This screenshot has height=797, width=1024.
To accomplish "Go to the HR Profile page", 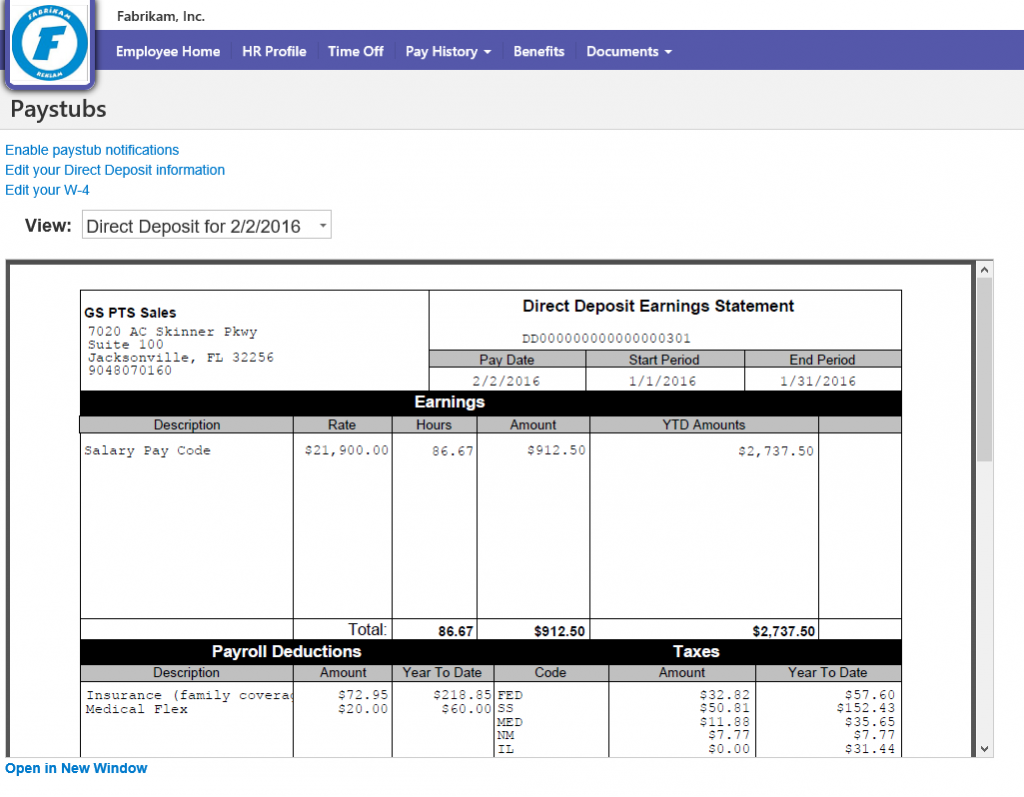I will pos(274,52).
